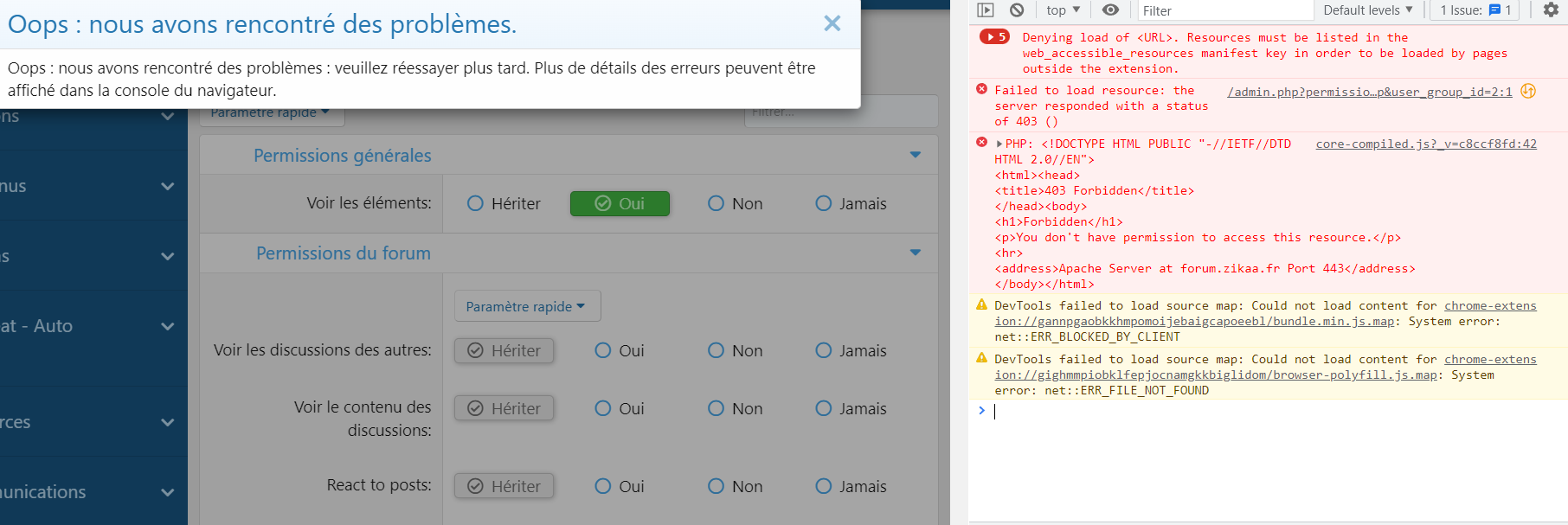Open live expression eye icon

pyautogui.click(x=1110, y=10)
